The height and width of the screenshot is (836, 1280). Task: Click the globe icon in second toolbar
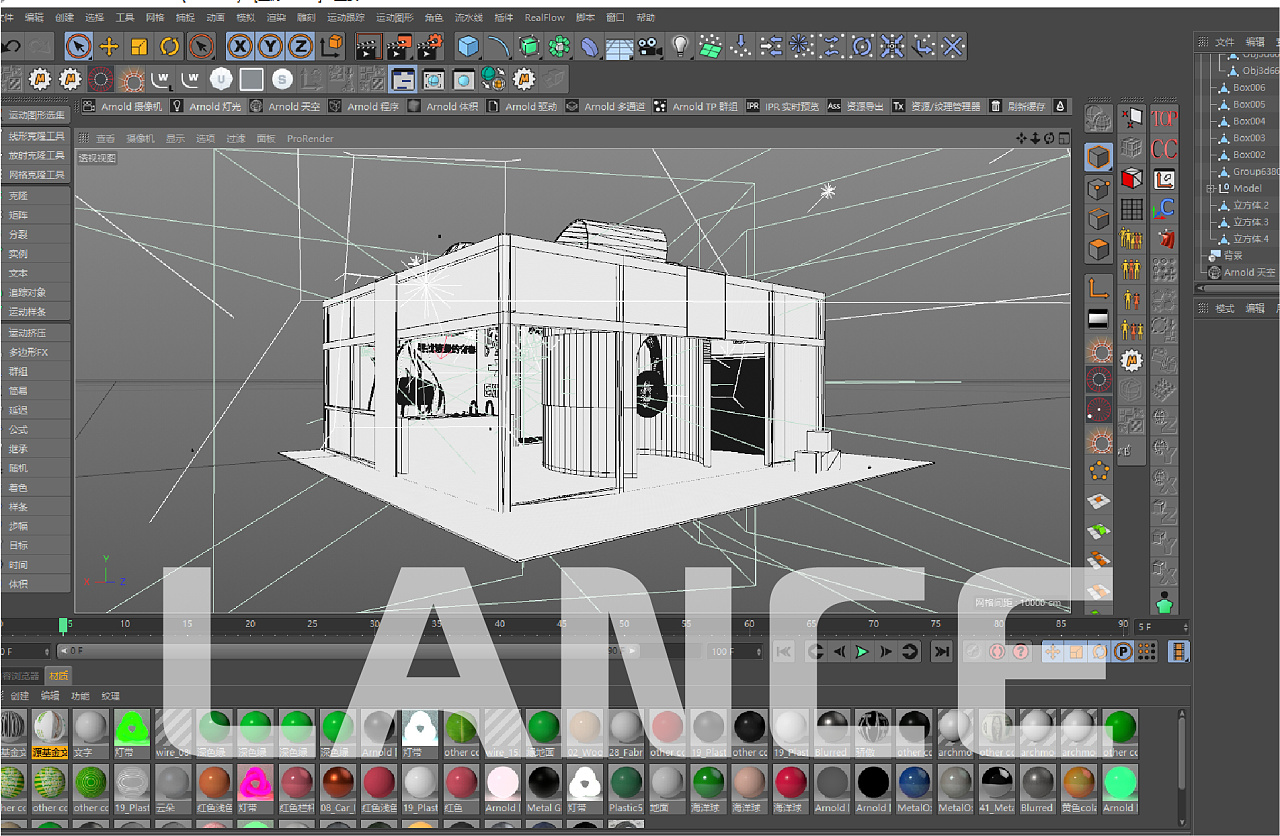pos(493,79)
